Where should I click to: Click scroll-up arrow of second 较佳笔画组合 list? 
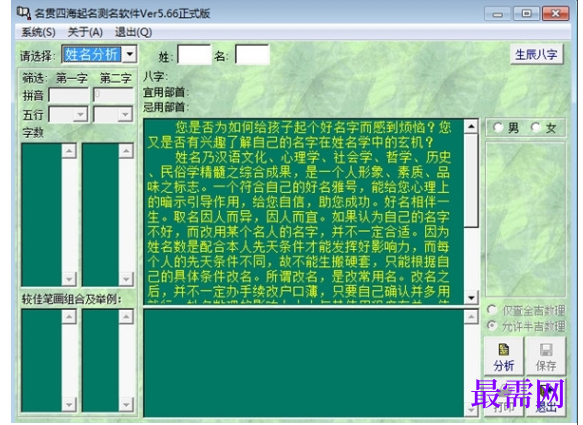point(126,317)
